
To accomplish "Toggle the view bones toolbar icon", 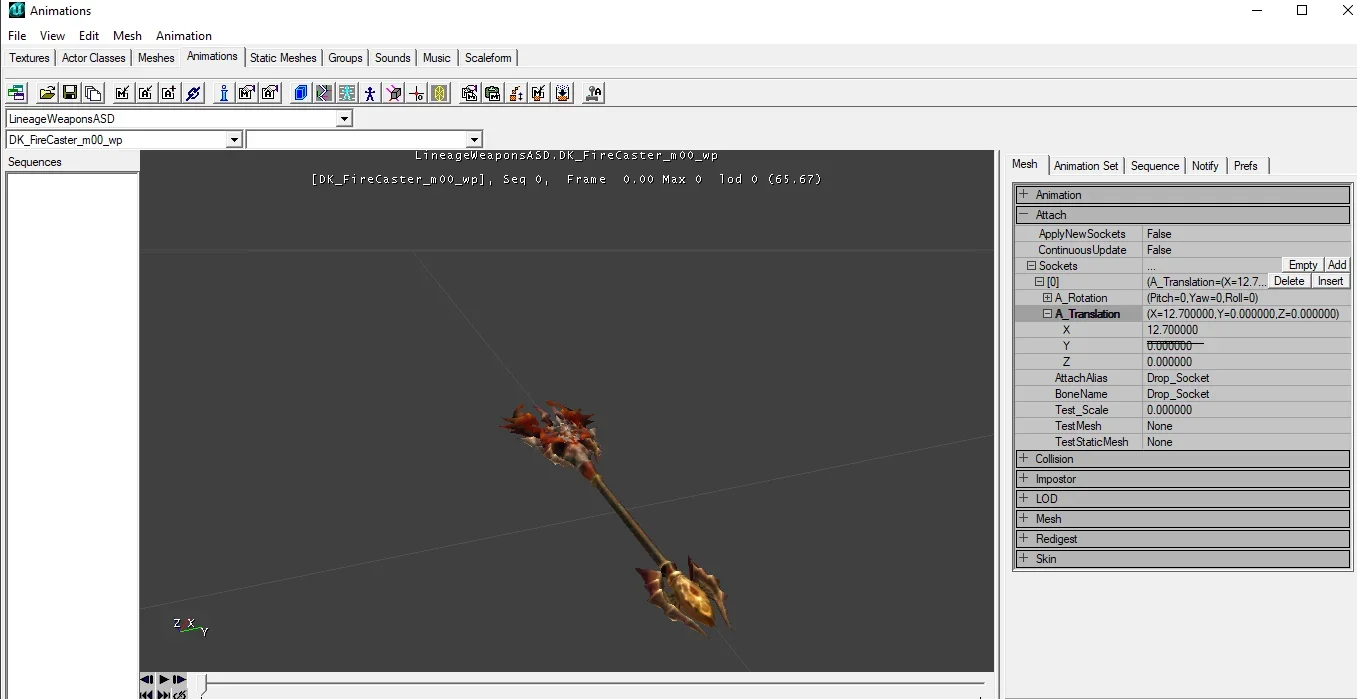I will point(323,93).
